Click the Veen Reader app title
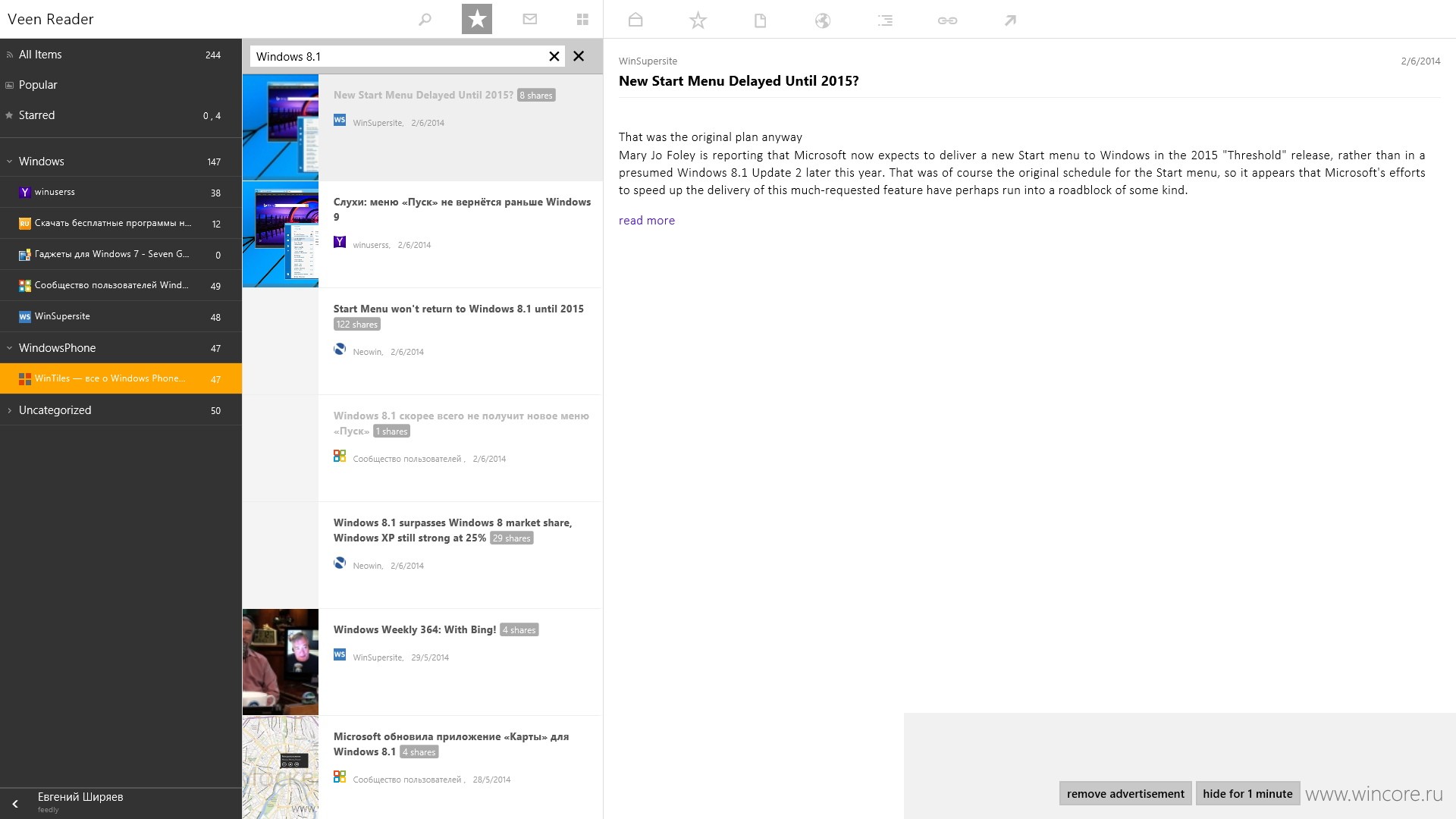 pyautogui.click(x=51, y=19)
